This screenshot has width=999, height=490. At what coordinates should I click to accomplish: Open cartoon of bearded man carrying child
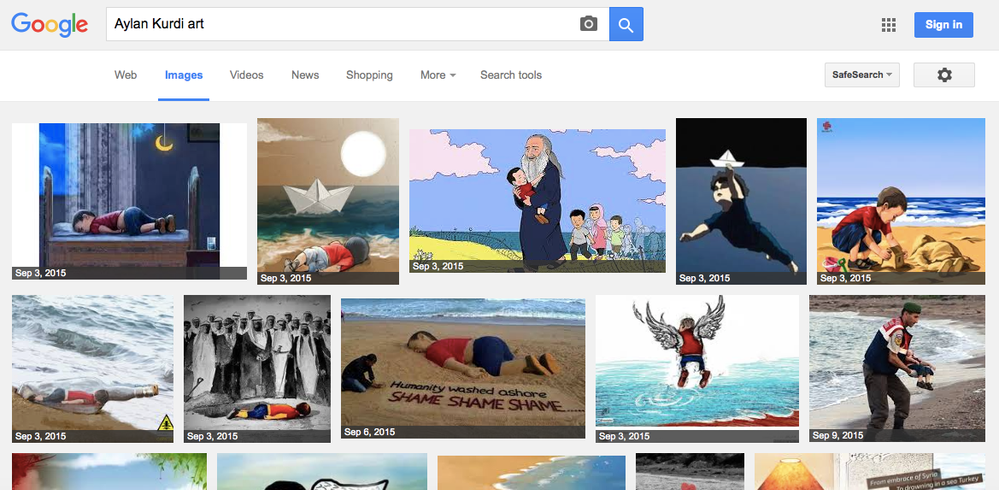pos(537,201)
